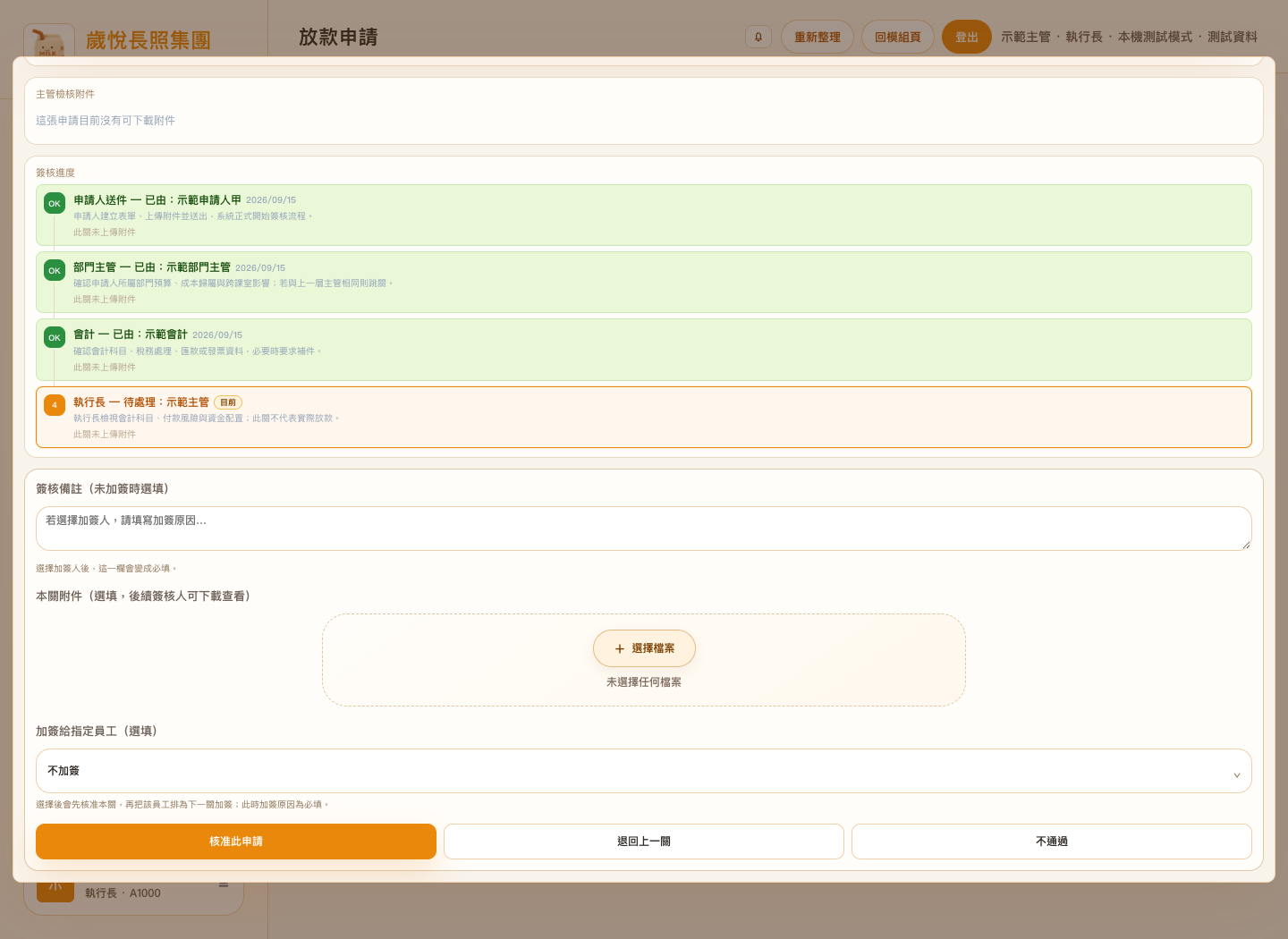Image resolution: width=1288 pixels, height=939 pixels.
Task: Click the resize handle of the remarks textarea
Action: point(1246,545)
